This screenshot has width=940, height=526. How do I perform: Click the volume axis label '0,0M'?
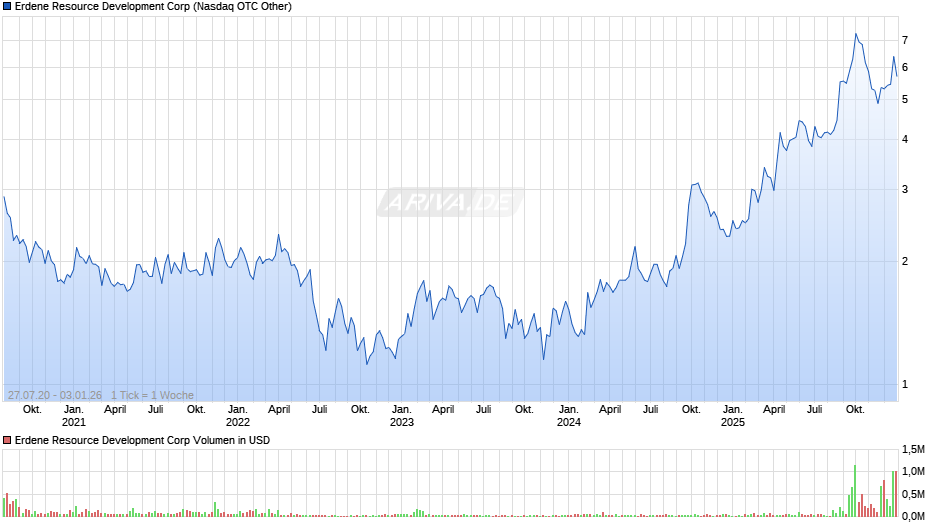coord(913,516)
